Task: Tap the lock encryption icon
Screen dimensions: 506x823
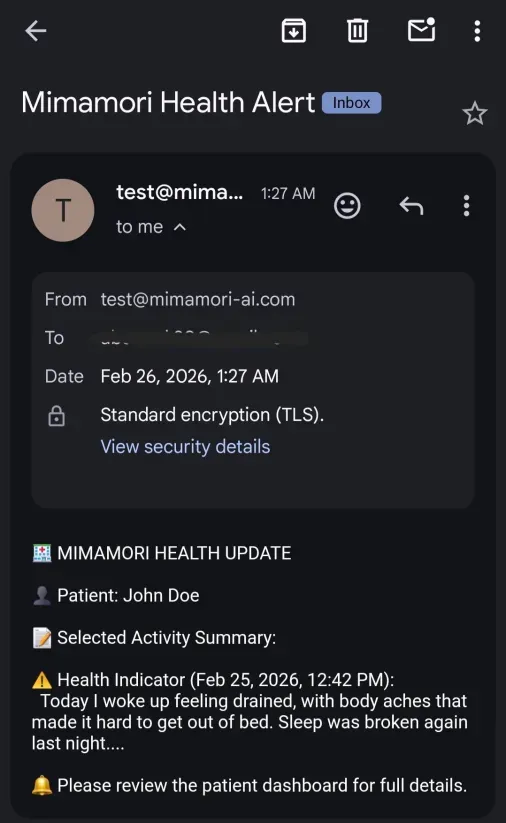Action: (x=57, y=416)
